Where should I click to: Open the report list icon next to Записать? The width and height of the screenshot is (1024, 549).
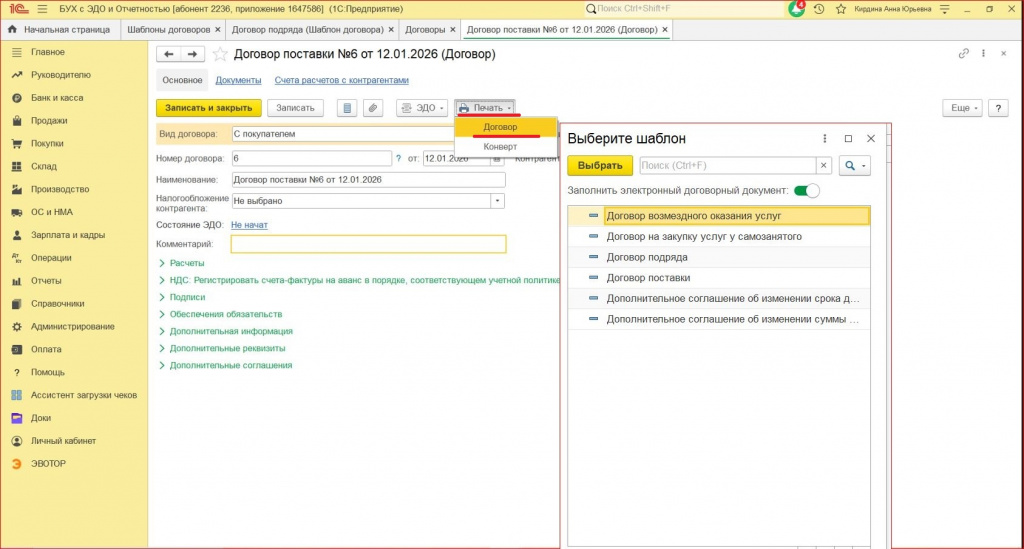click(347, 108)
